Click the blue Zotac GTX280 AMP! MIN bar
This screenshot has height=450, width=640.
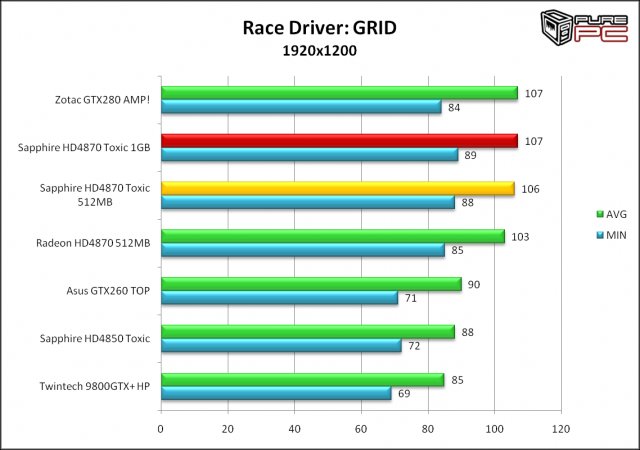pyautogui.click(x=302, y=107)
